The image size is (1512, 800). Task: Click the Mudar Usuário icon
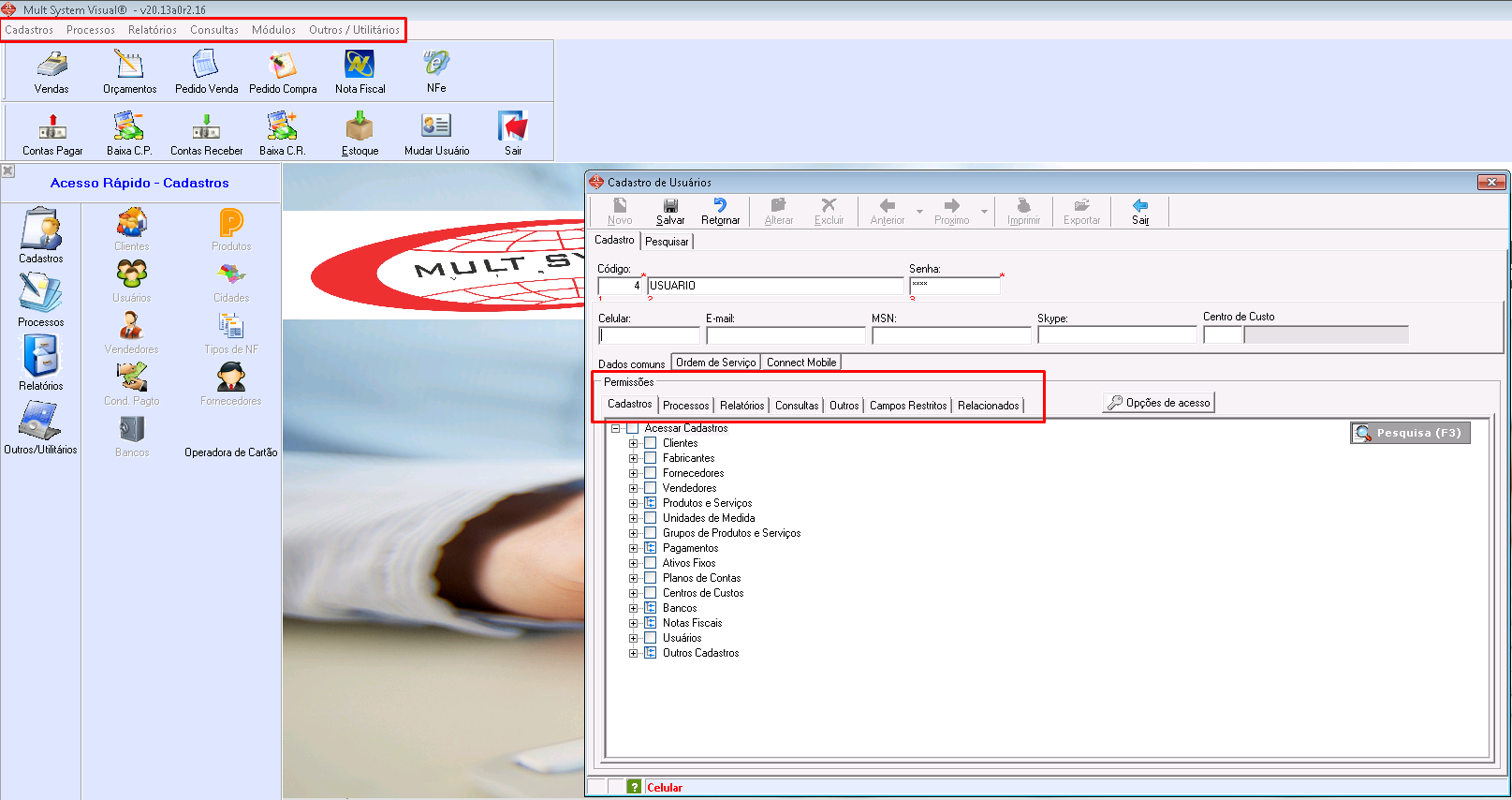pos(436,133)
